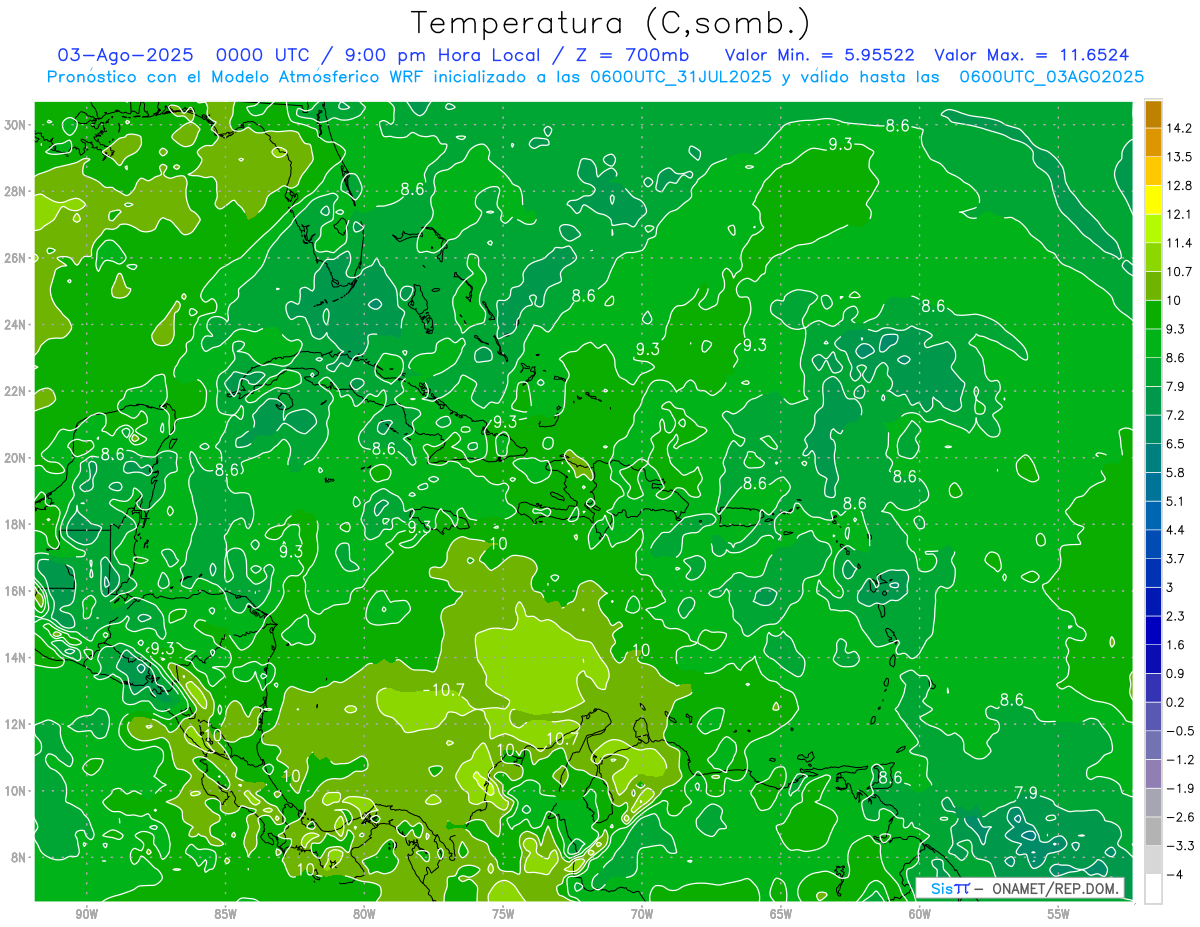The height and width of the screenshot is (927, 1200).
Task: Click the 28N latitude axis label
Action: point(17,191)
